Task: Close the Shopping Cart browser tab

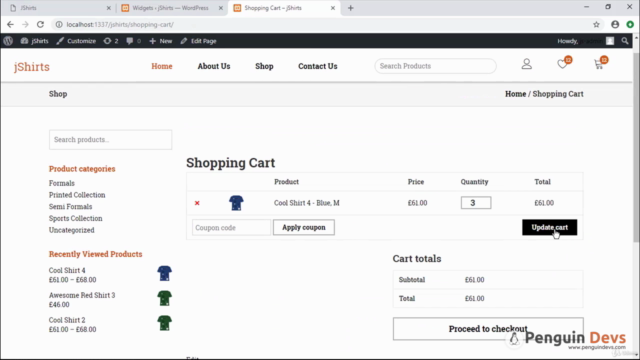Action: tap(333, 8)
